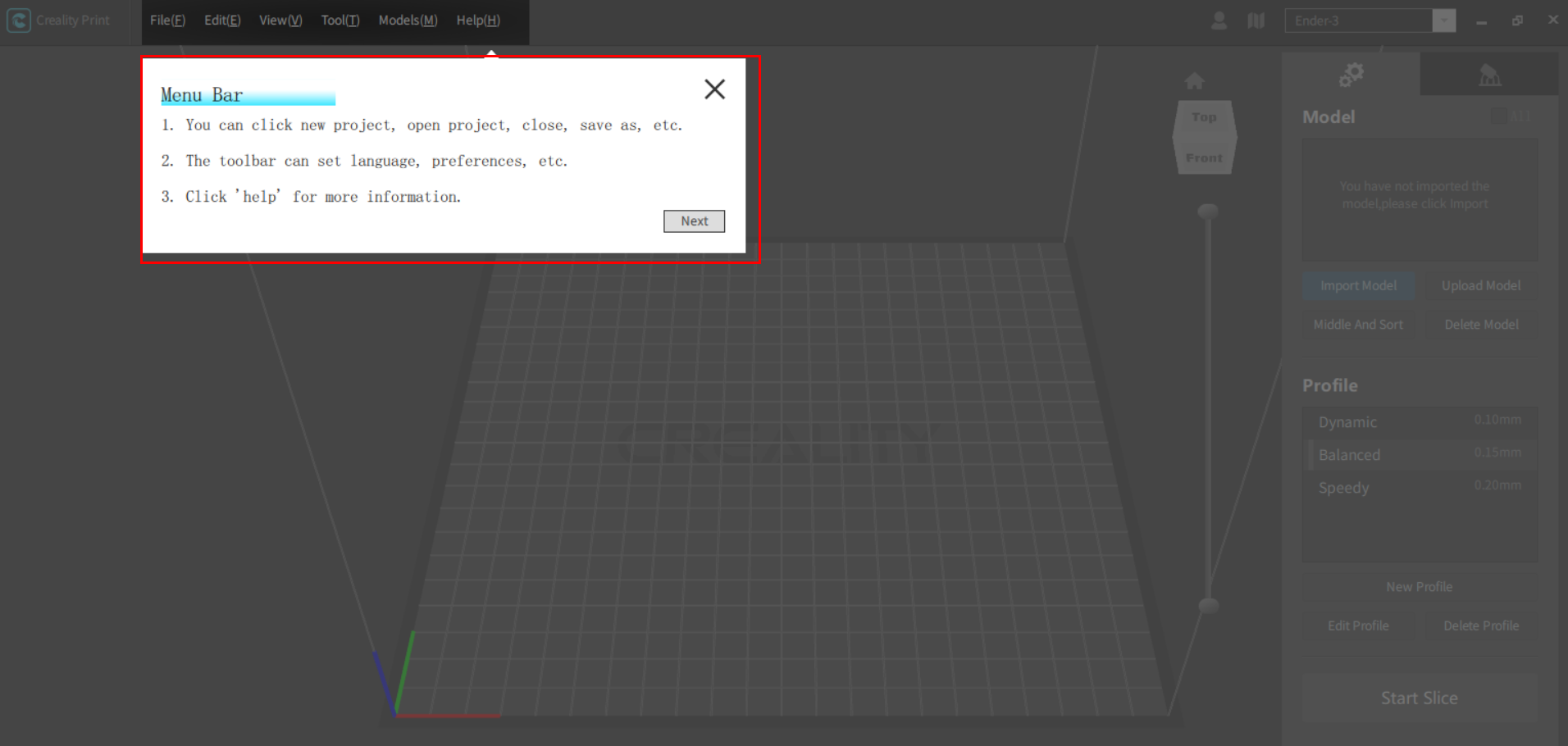Switch to the slice preview tab icon

click(x=1490, y=74)
